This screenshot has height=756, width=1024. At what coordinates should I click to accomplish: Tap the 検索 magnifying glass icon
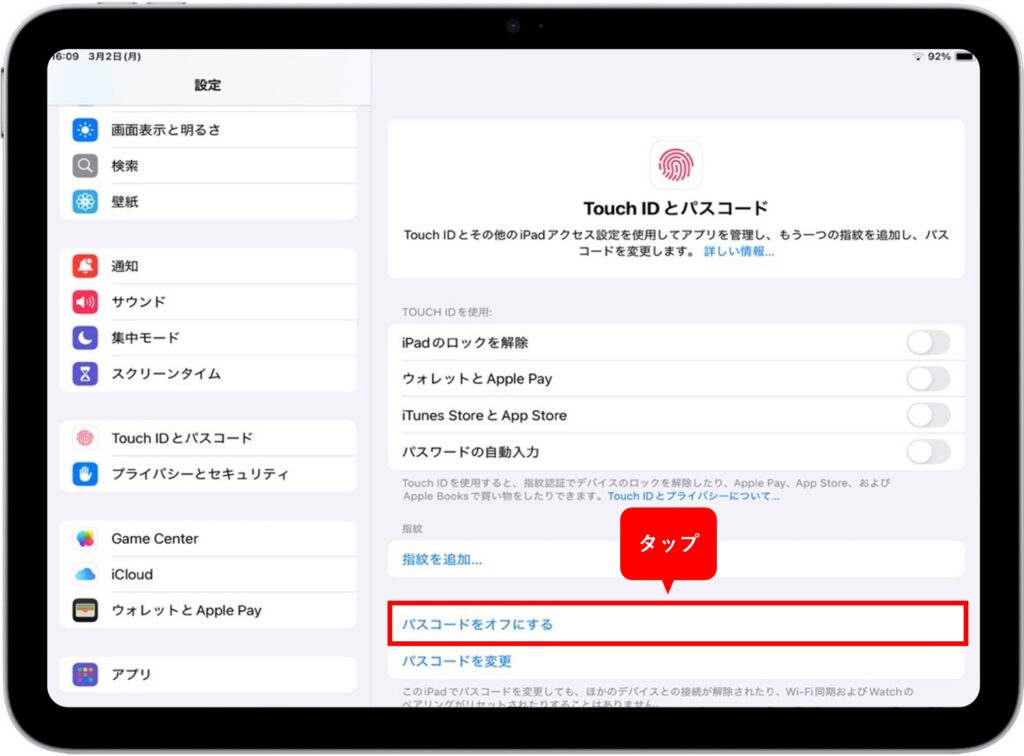click(x=85, y=166)
